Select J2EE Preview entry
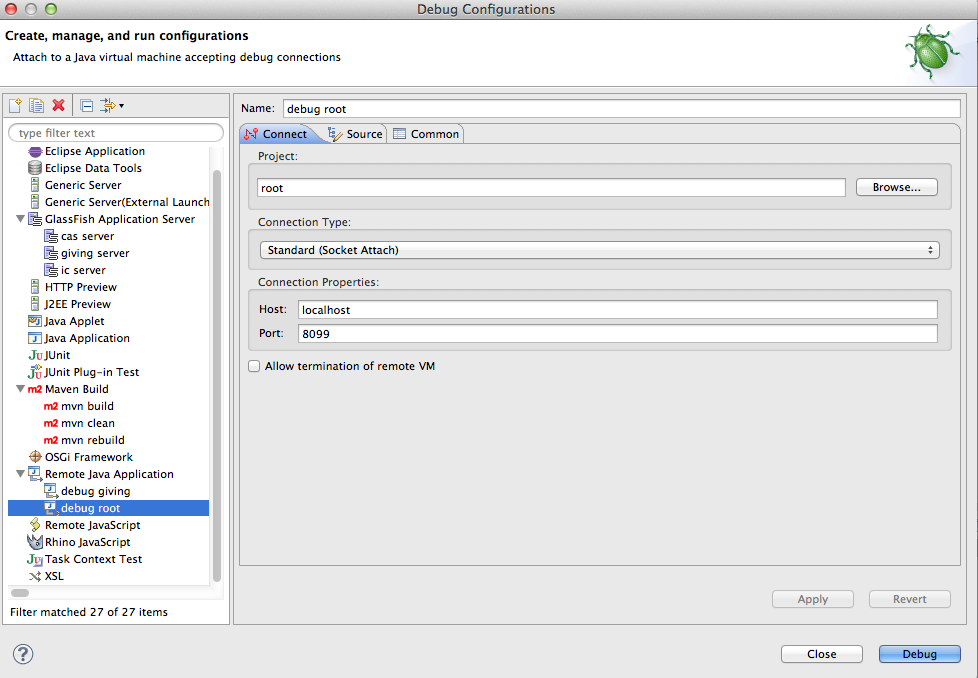978x678 pixels. 77,304
